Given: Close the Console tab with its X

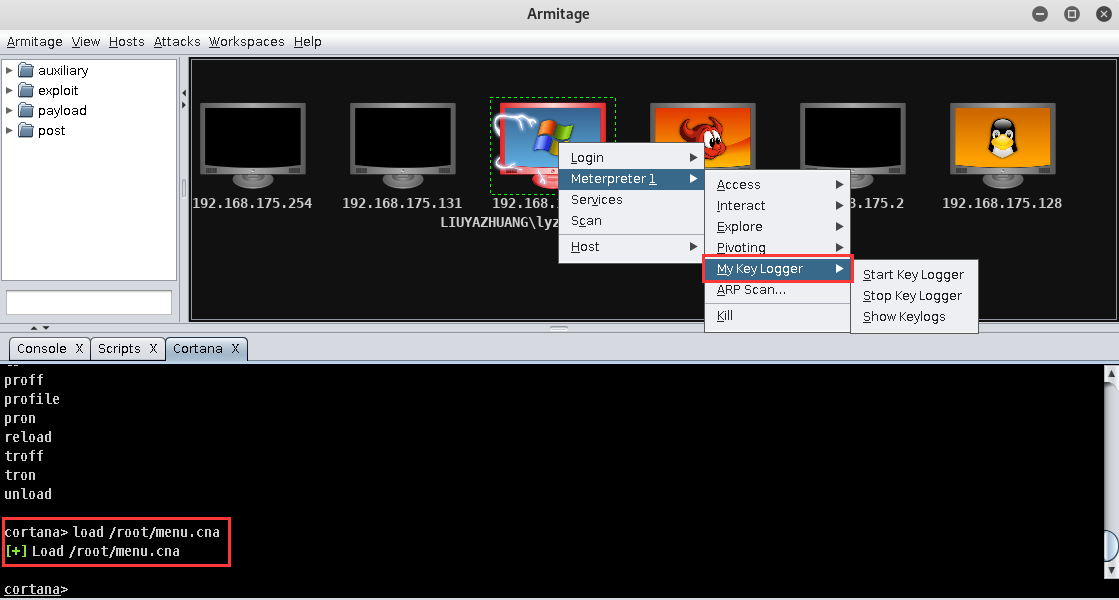Looking at the screenshot, I should 79,348.
